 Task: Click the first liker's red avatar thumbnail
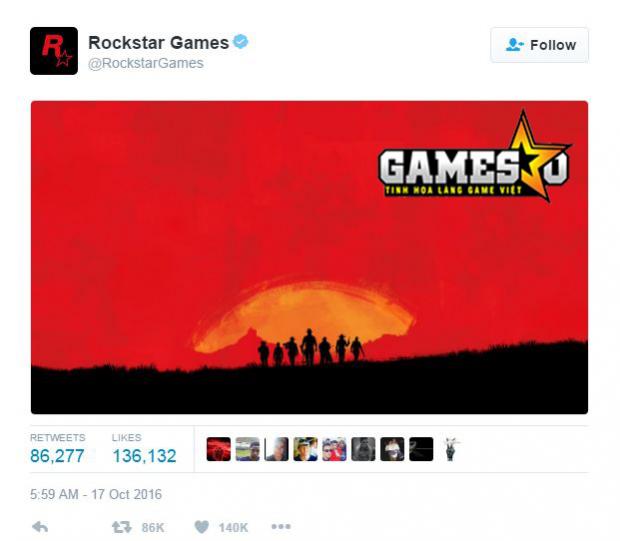[219, 449]
